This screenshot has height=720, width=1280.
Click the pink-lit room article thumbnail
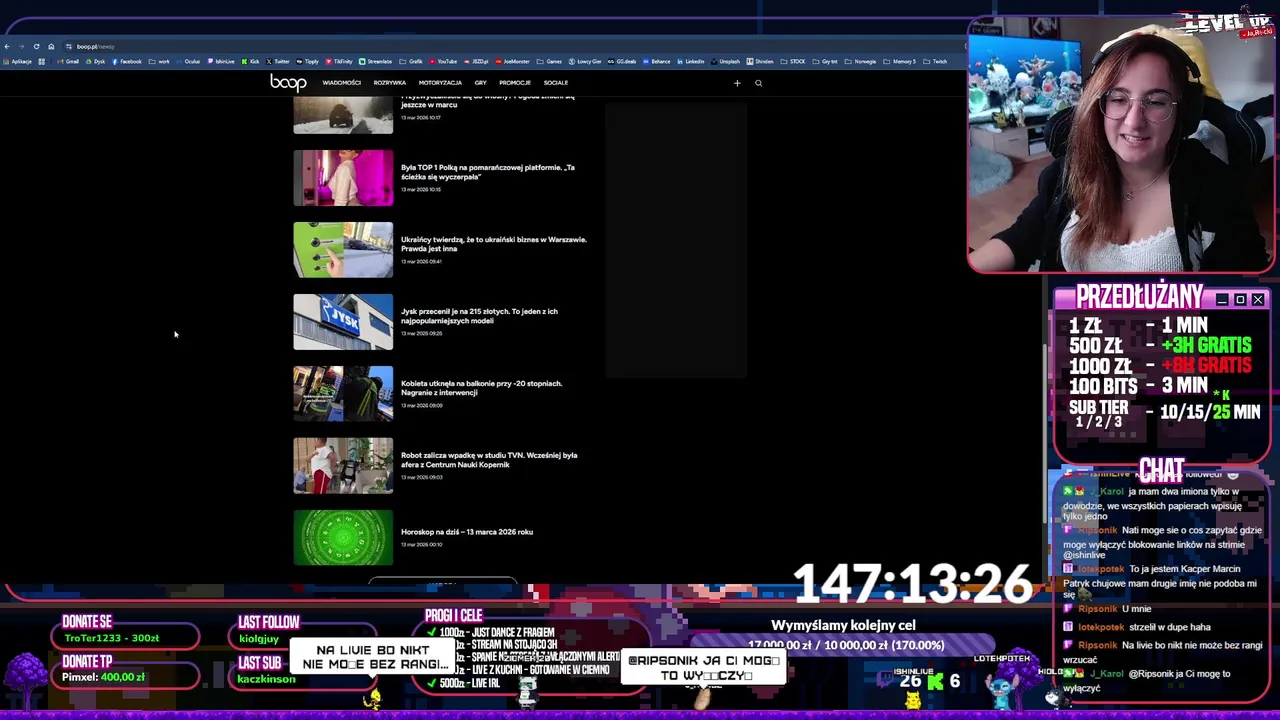point(343,178)
